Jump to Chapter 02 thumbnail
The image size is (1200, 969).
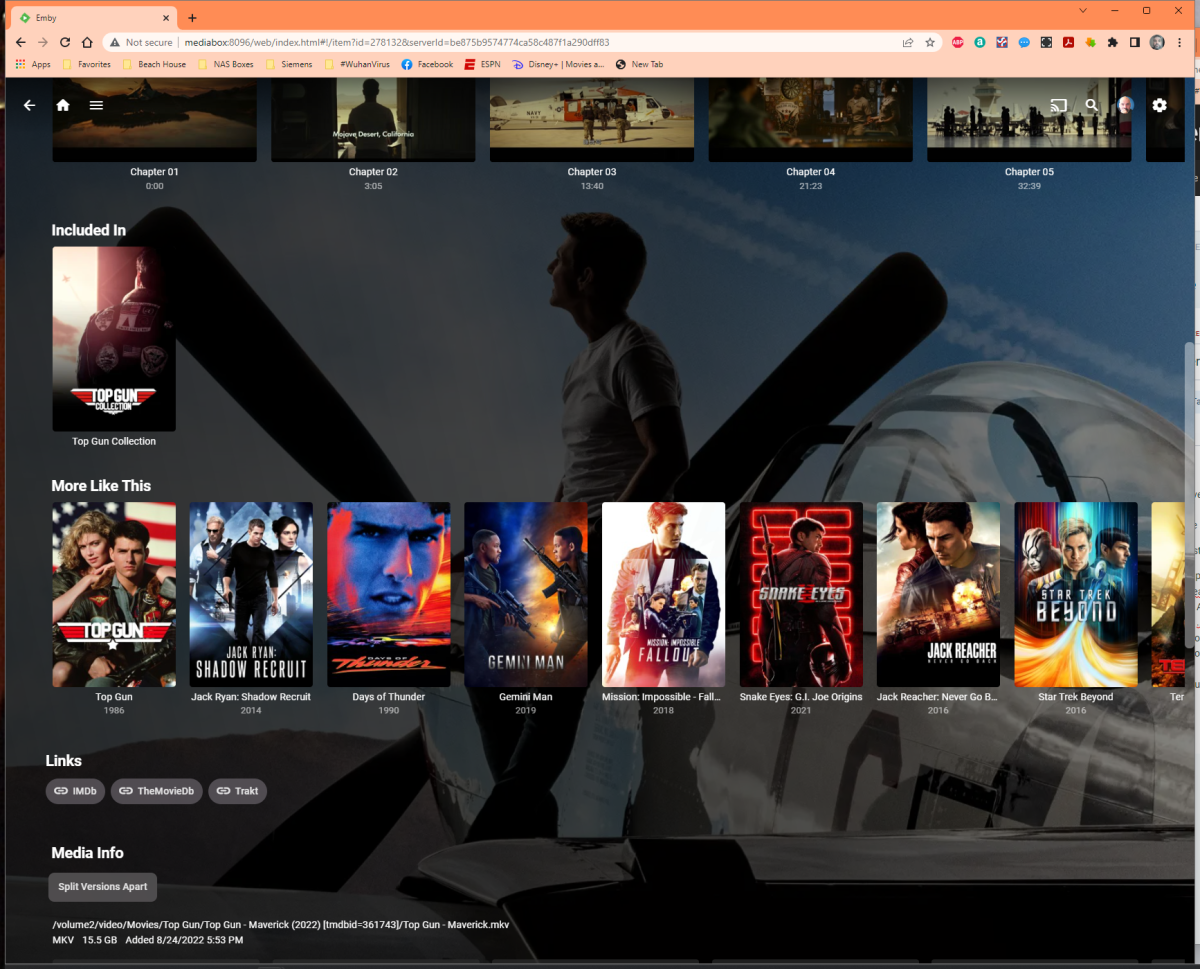click(x=373, y=120)
